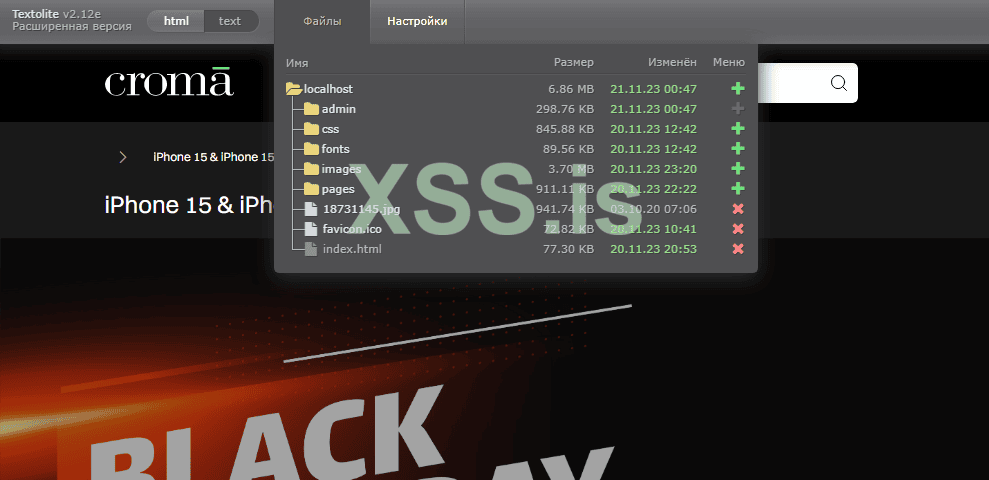Click the 77.30 KB size value
The height and width of the screenshot is (480, 989).
coord(568,249)
